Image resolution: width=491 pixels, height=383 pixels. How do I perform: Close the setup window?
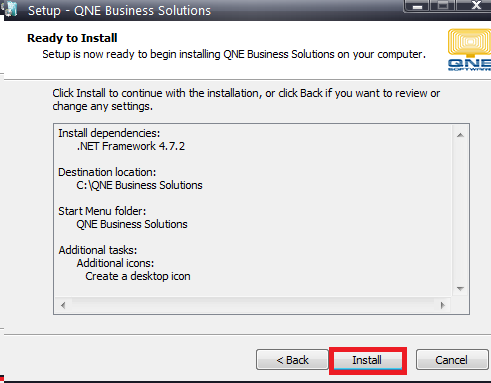point(475,6)
